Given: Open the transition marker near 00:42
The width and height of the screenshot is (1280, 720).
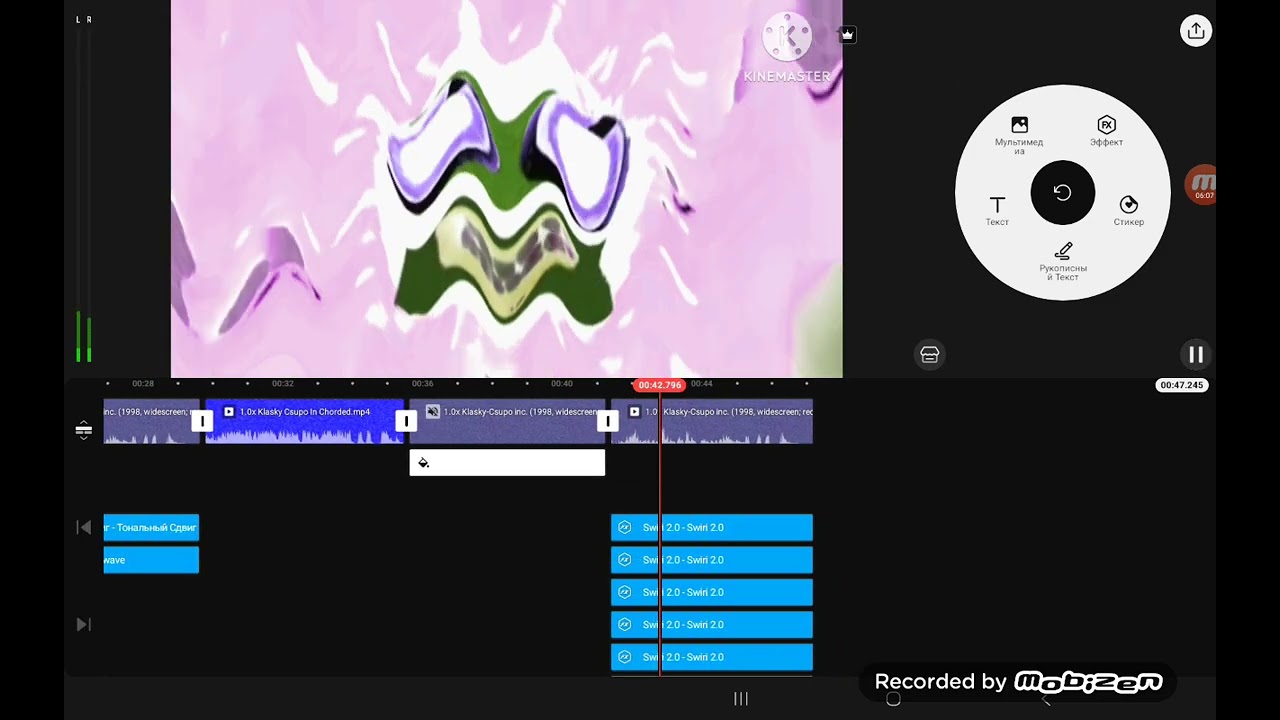Looking at the screenshot, I should (607, 422).
